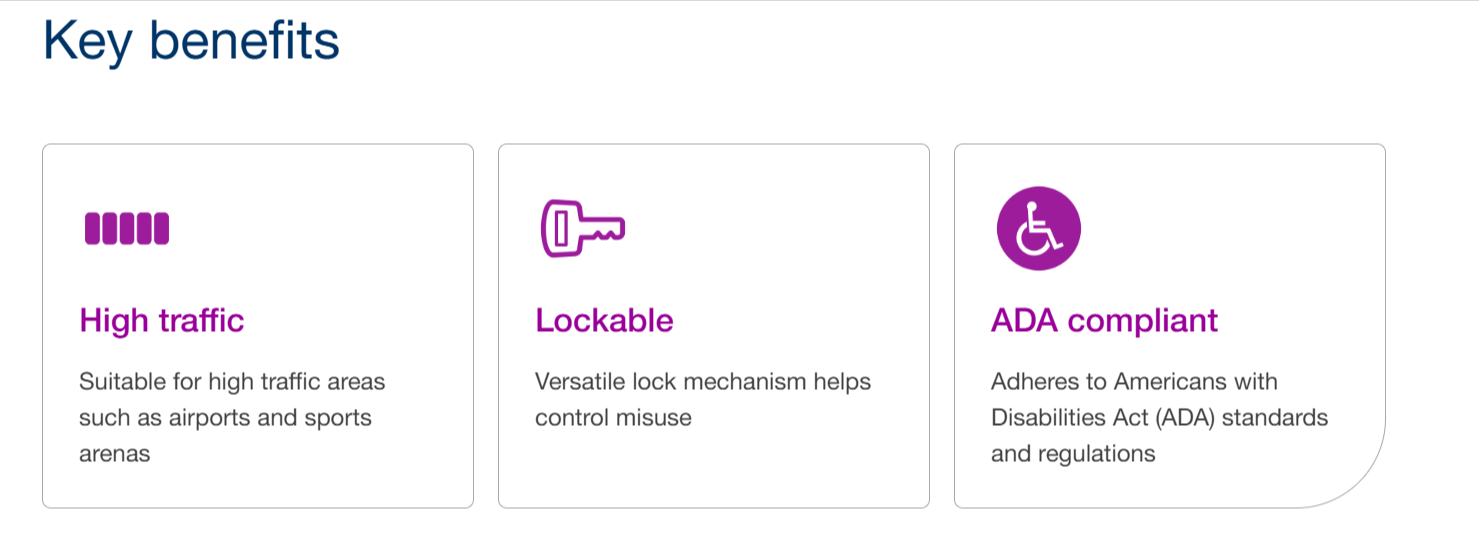Click 'Suitable for high traffic areas' line
Viewport: 1479px width, 541px height.
[231, 381]
